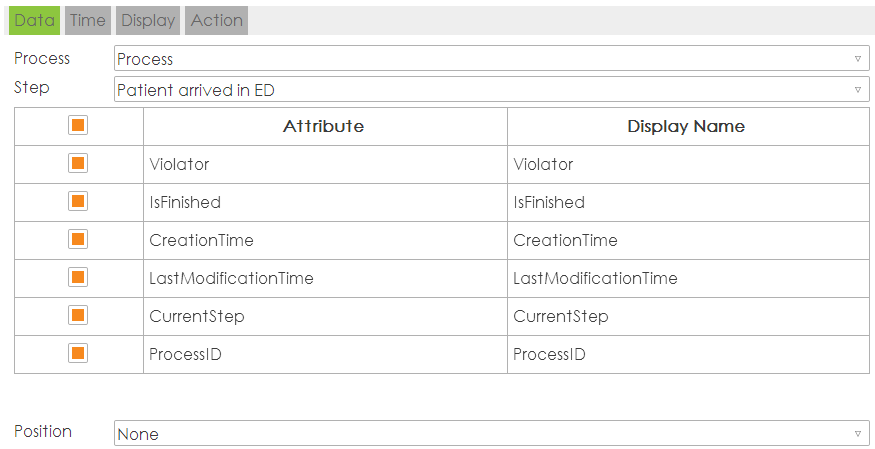Toggle the LastModificationTime checkbox

[78, 278]
